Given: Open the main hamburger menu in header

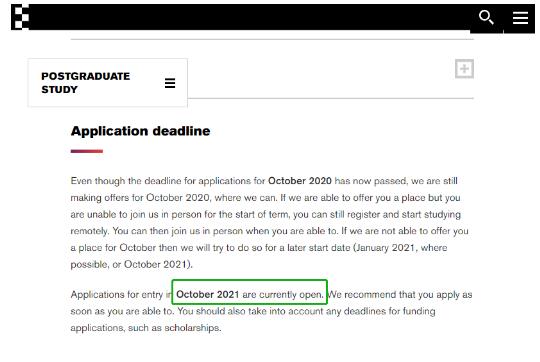Looking at the screenshot, I should 520,18.
